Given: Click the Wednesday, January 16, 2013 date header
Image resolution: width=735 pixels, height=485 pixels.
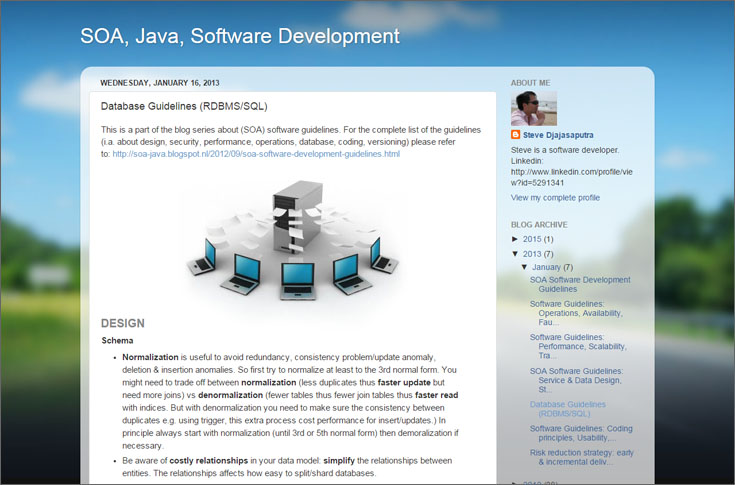Looking at the screenshot, I should (x=160, y=83).
